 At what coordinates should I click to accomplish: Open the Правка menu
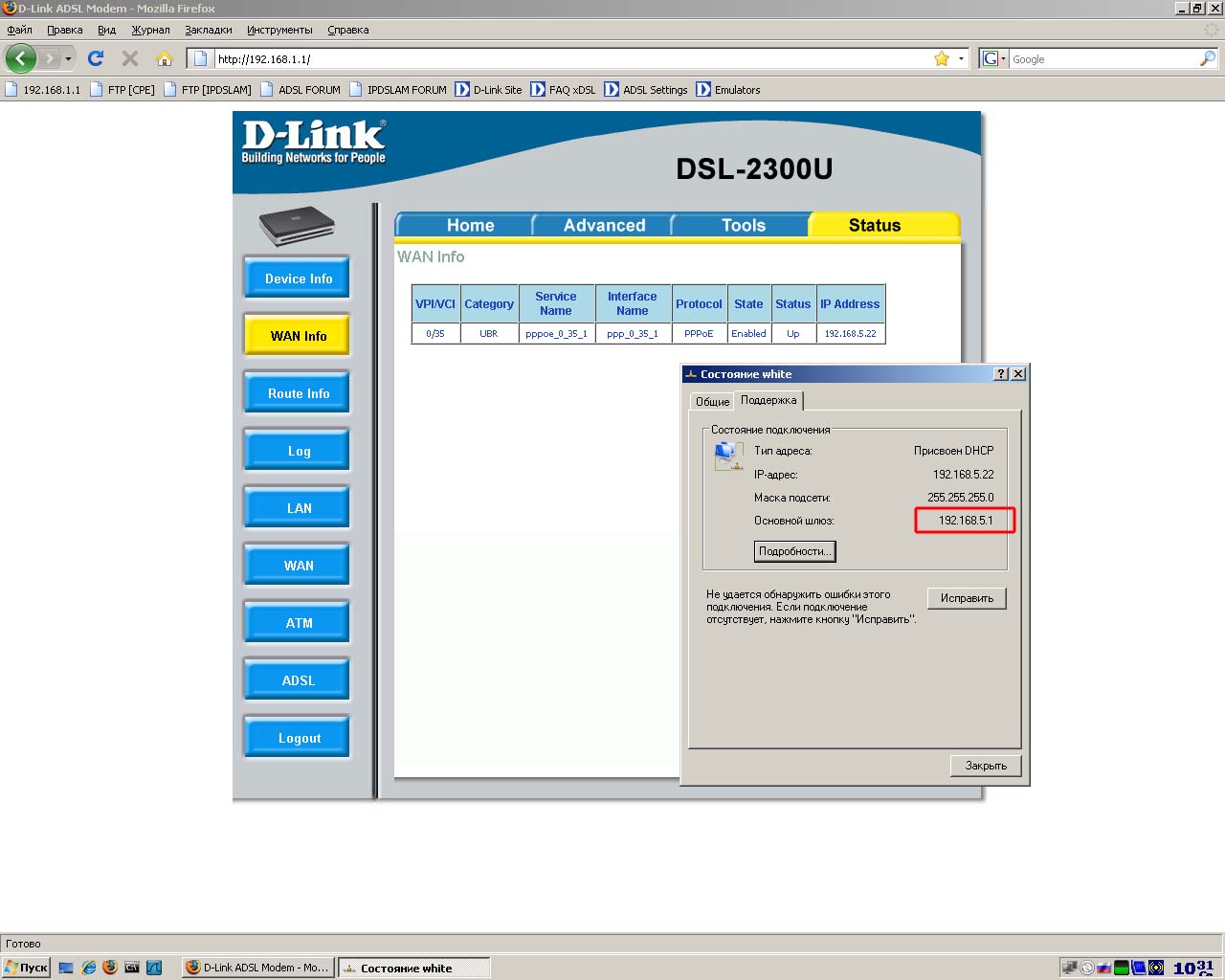click(65, 30)
